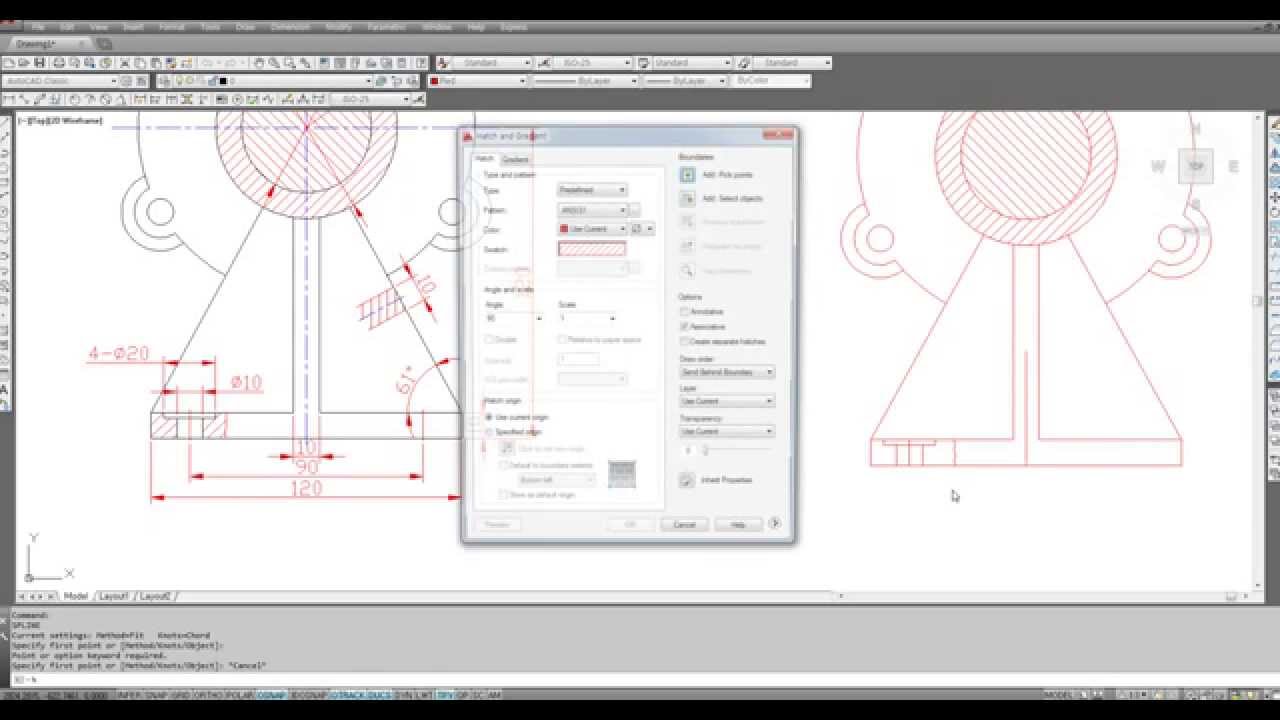This screenshot has height=720, width=1280.
Task: Select the Zoom Realtime magnifier icon
Action: [x=275, y=63]
